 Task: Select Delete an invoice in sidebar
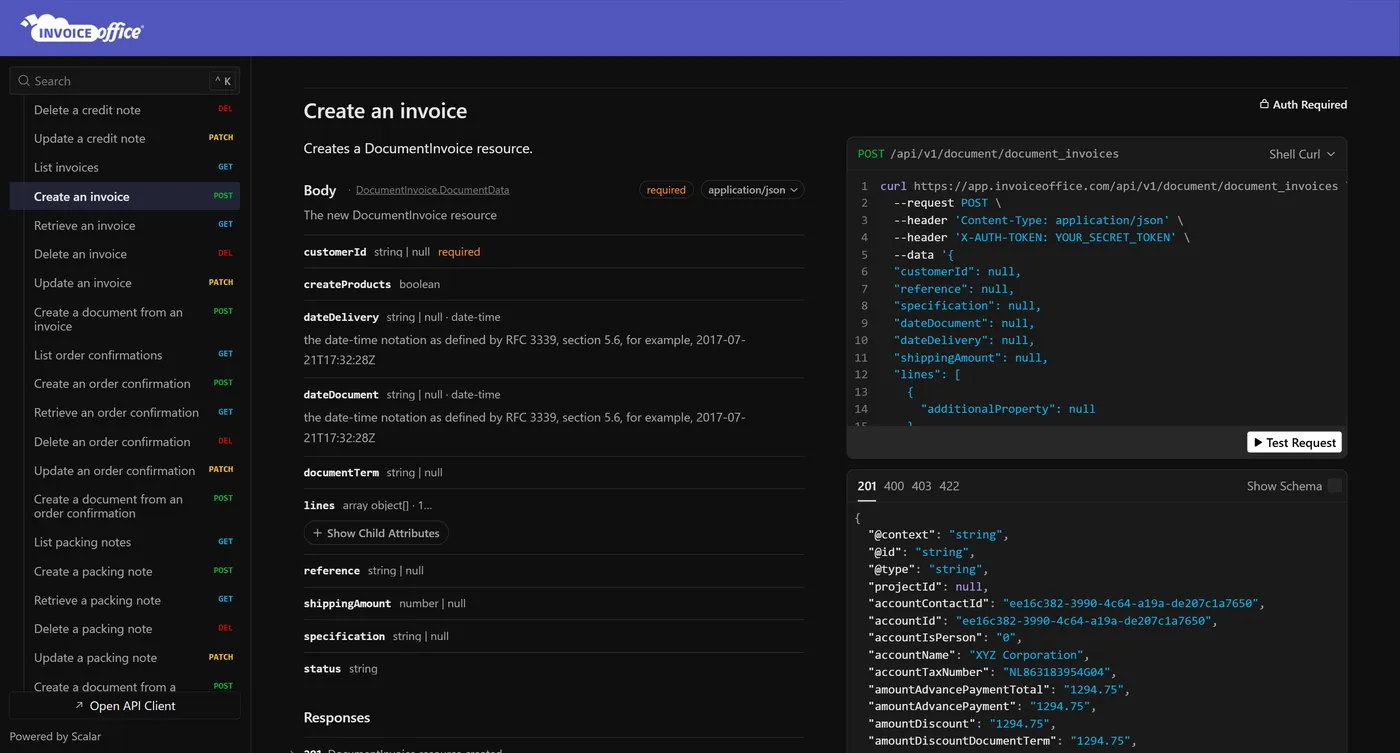(x=125, y=254)
